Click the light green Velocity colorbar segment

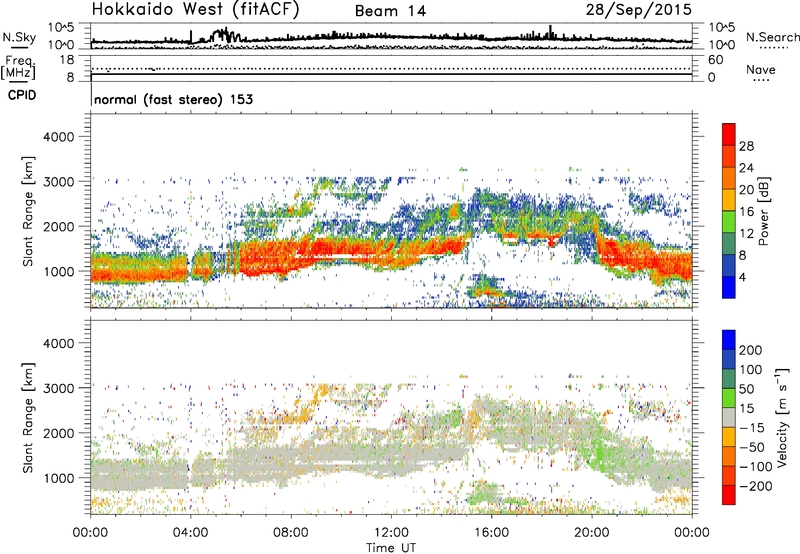[729, 398]
